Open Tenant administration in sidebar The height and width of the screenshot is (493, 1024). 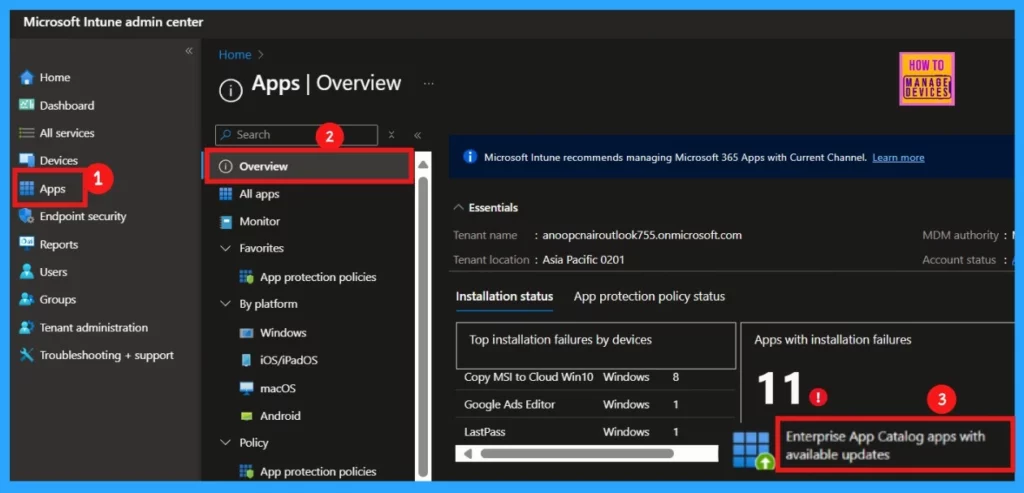94,328
